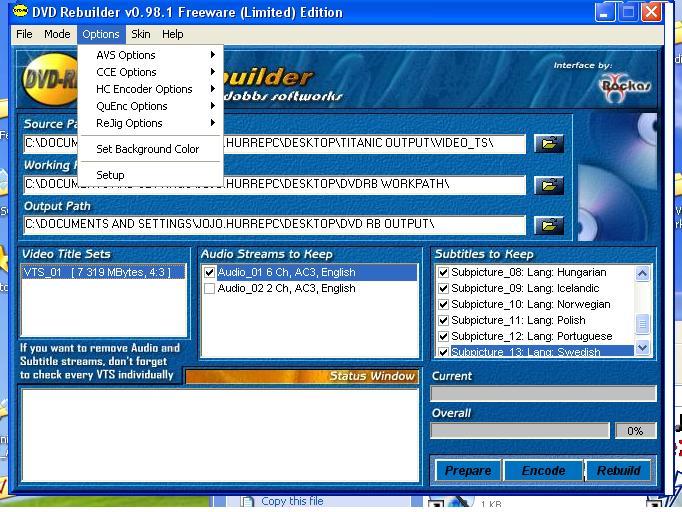This screenshot has height=512, width=682.
Task: Select Subpicture_10 Norwegian row text
Action: 531,305
